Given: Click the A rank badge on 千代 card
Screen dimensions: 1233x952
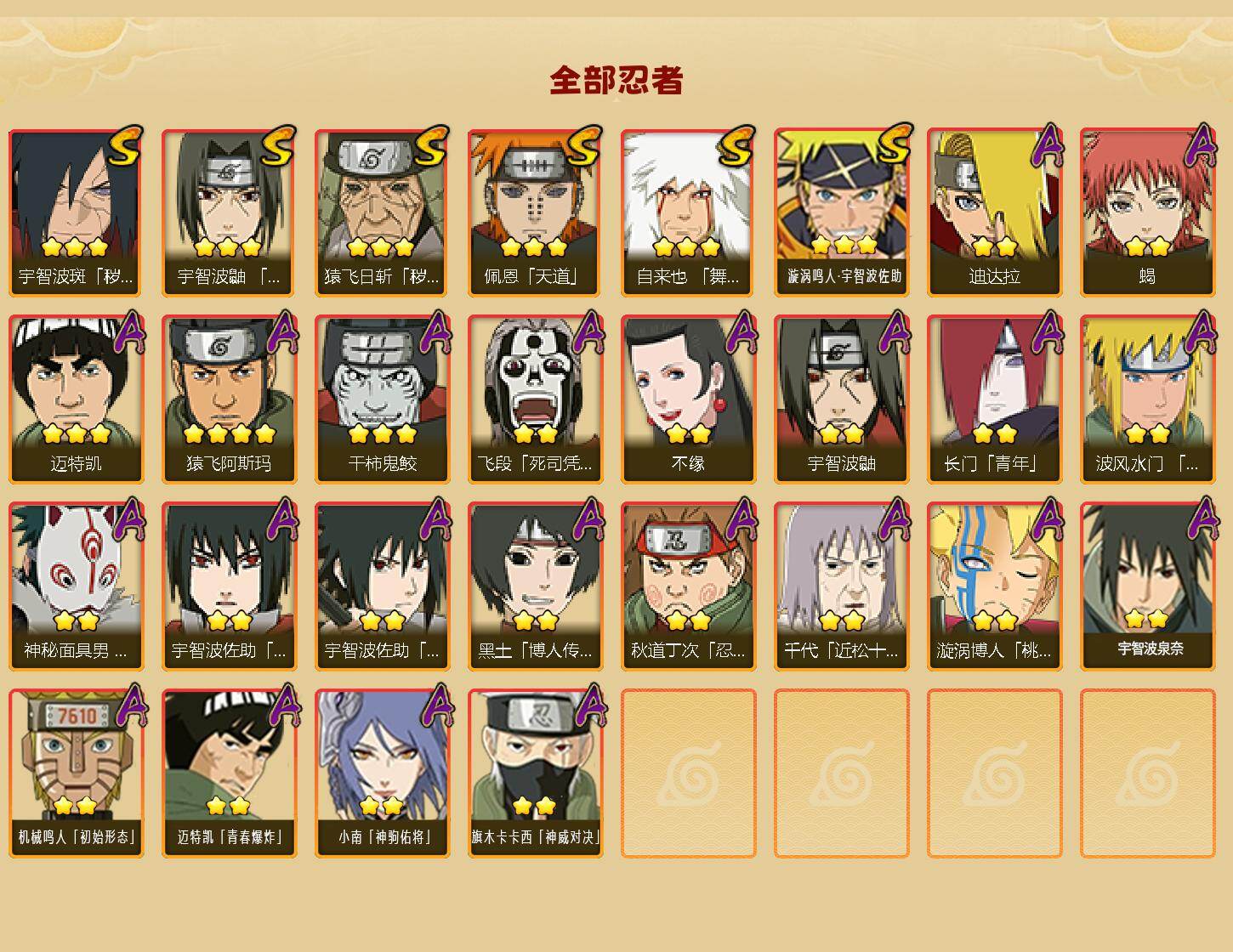Looking at the screenshot, I should 894,518.
